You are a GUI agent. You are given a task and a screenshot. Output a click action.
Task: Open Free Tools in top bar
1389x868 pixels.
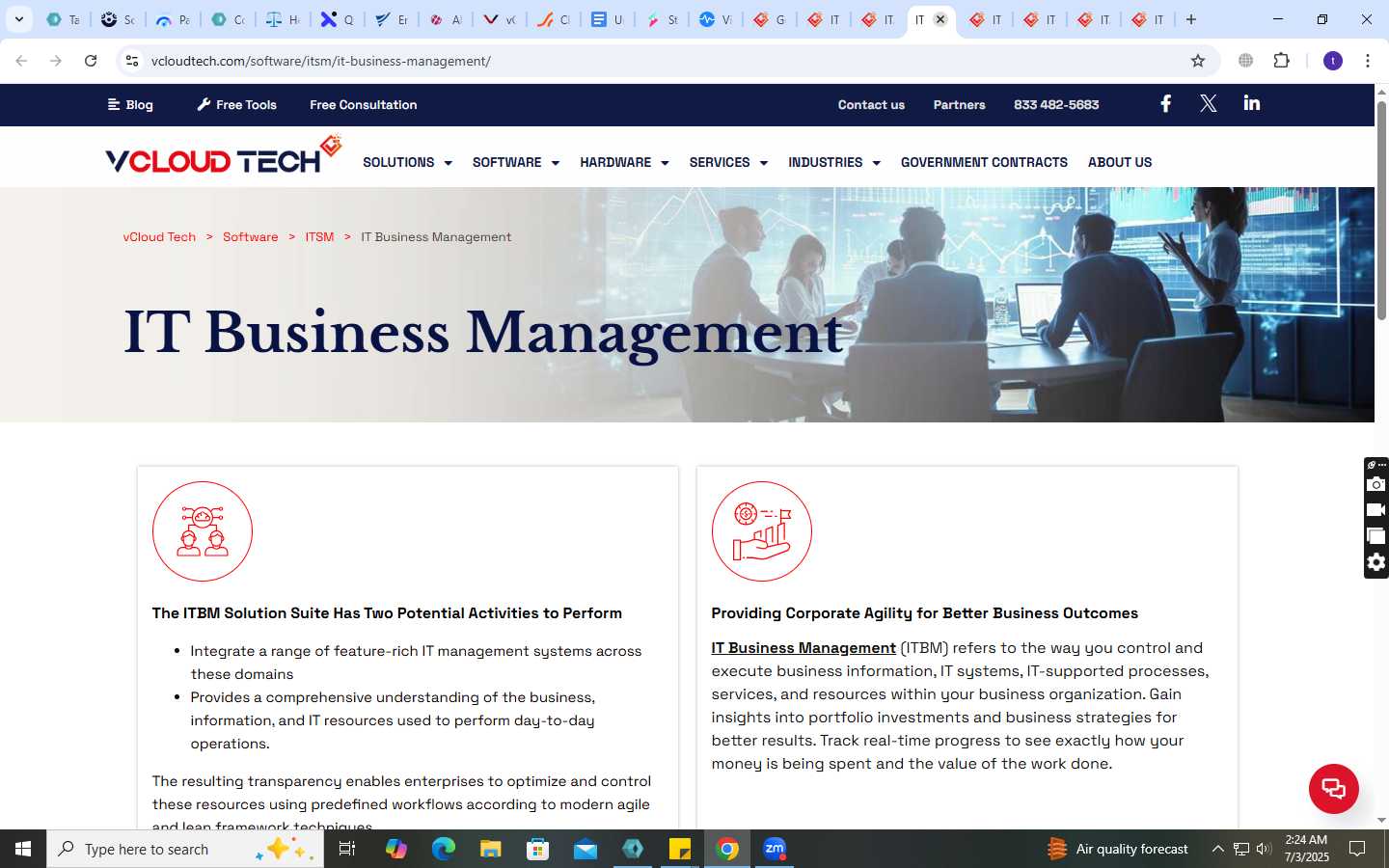point(236,104)
